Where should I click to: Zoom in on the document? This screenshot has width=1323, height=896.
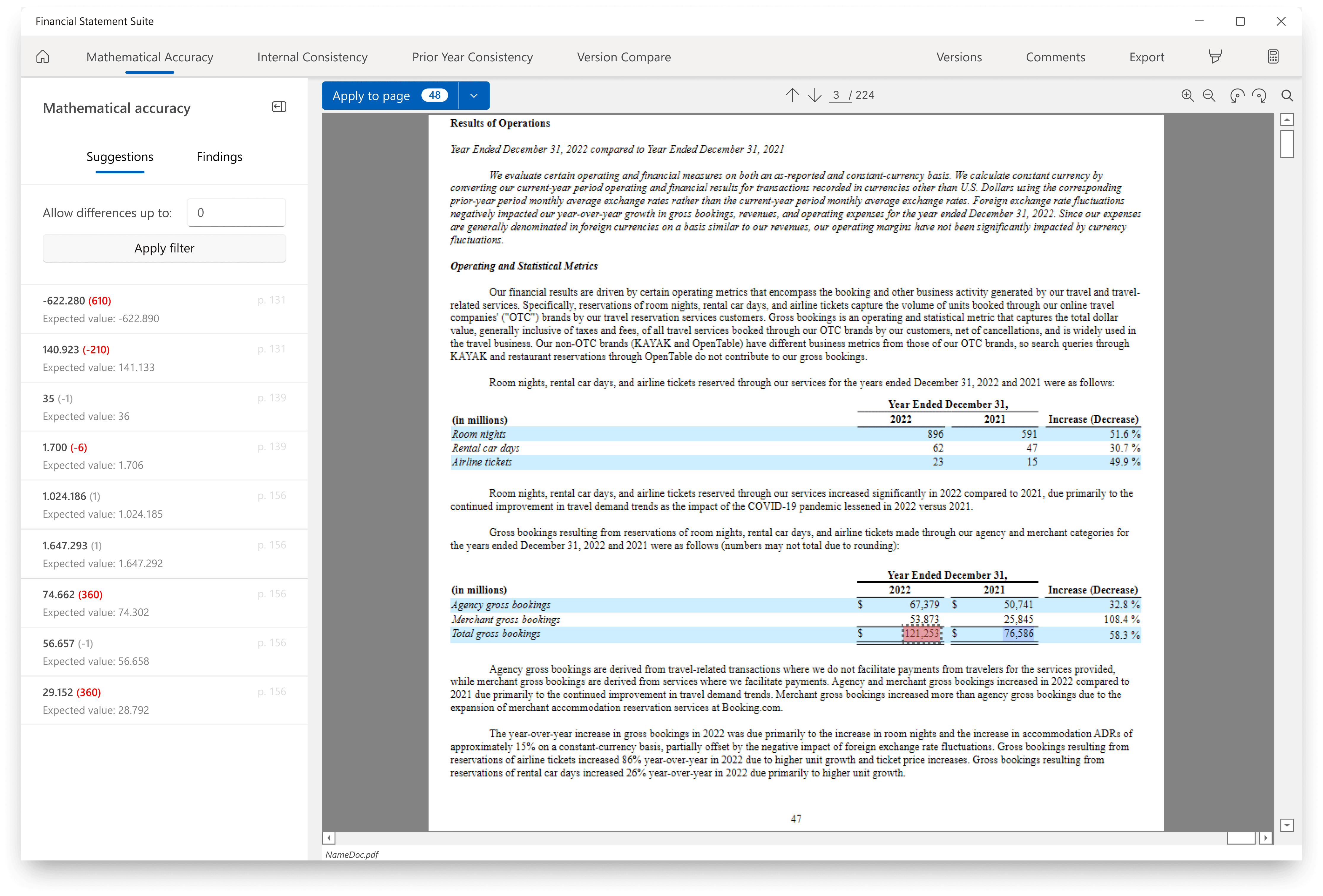coord(1187,96)
